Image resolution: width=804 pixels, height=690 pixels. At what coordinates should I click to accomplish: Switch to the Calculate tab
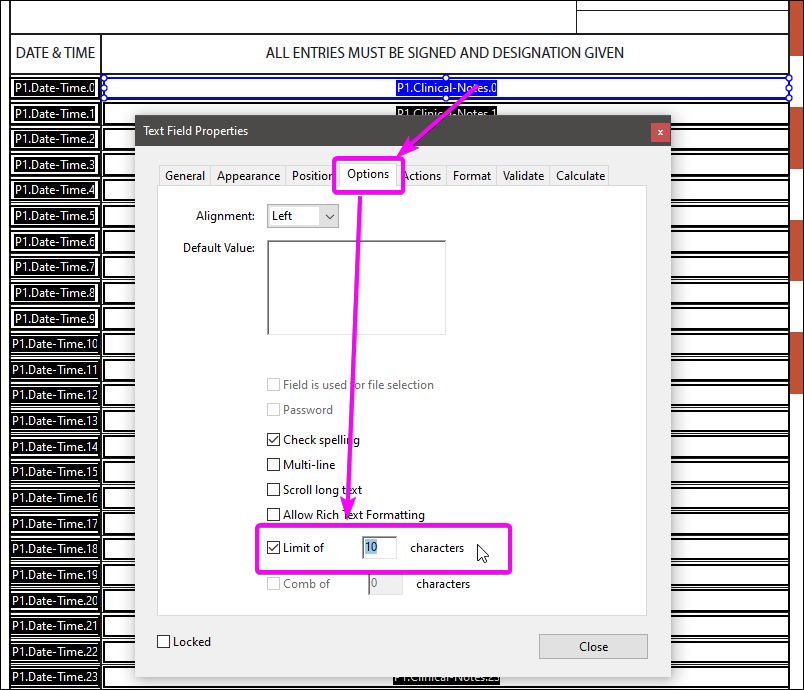point(579,175)
